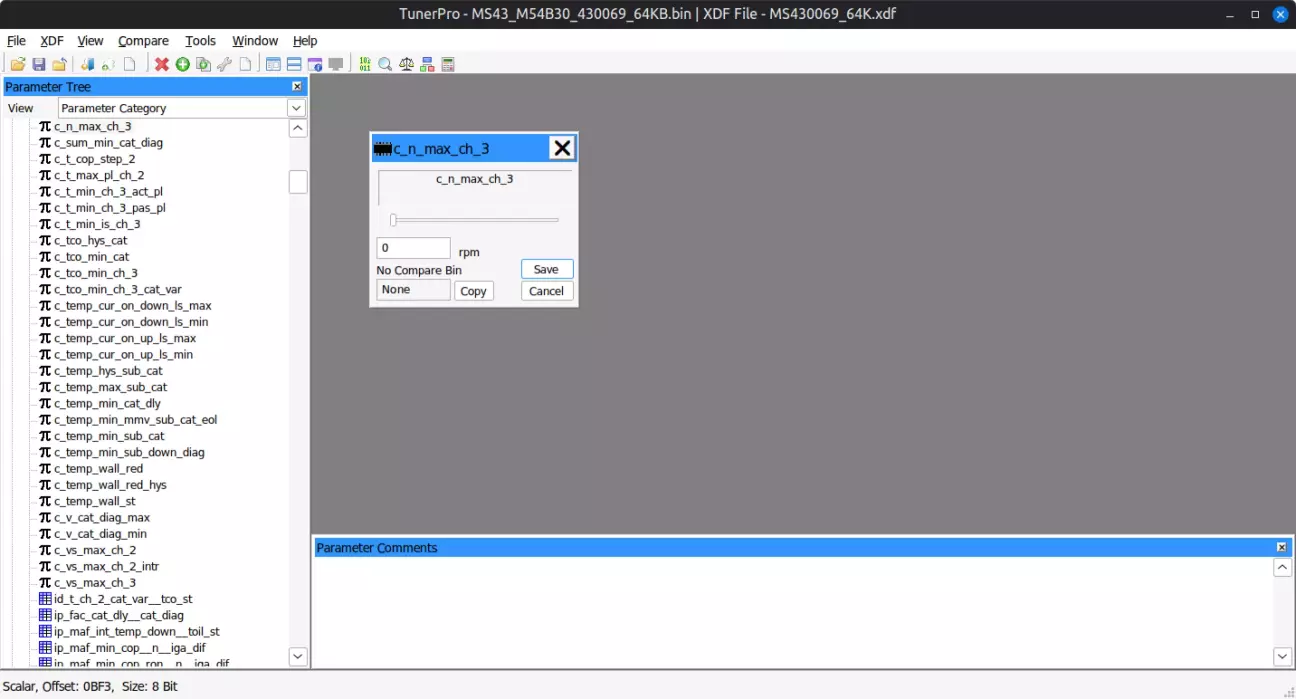Click the green plus add item icon
This screenshot has width=1296, height=699.
183,65
